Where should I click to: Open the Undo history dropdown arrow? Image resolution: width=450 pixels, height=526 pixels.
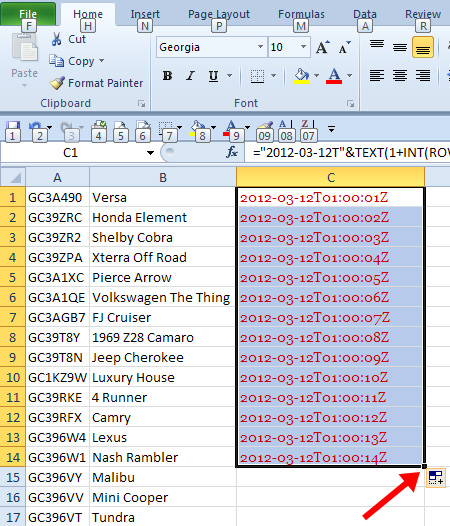pos(49,128)
